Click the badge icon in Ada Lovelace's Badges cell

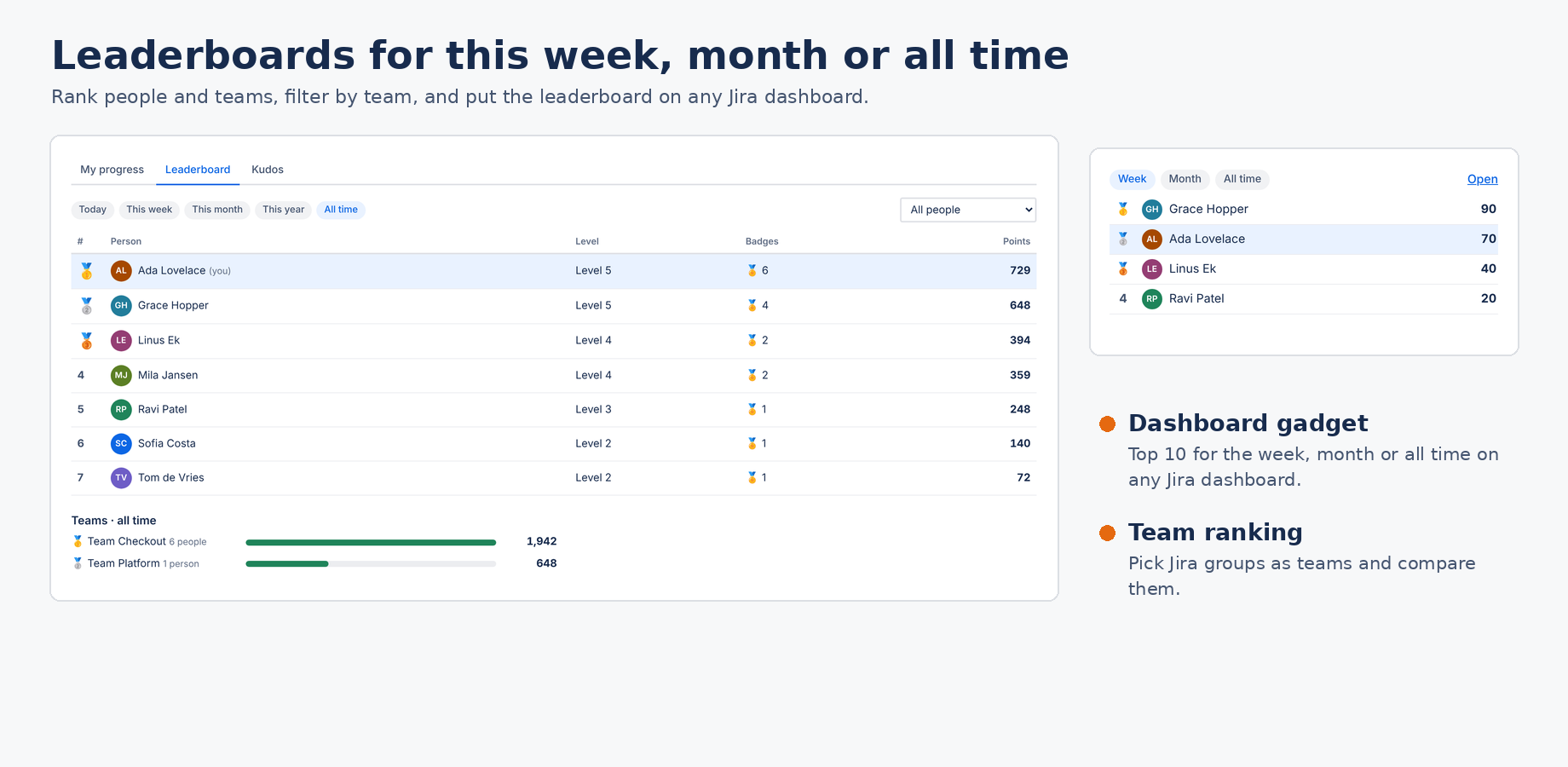752,270
